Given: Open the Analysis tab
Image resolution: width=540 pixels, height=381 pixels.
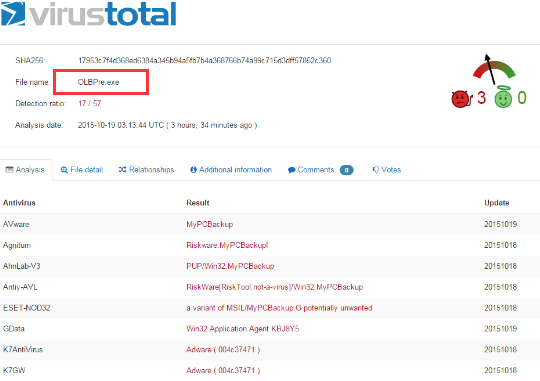Looking at the screenshot, I should [x=26, y=170].
